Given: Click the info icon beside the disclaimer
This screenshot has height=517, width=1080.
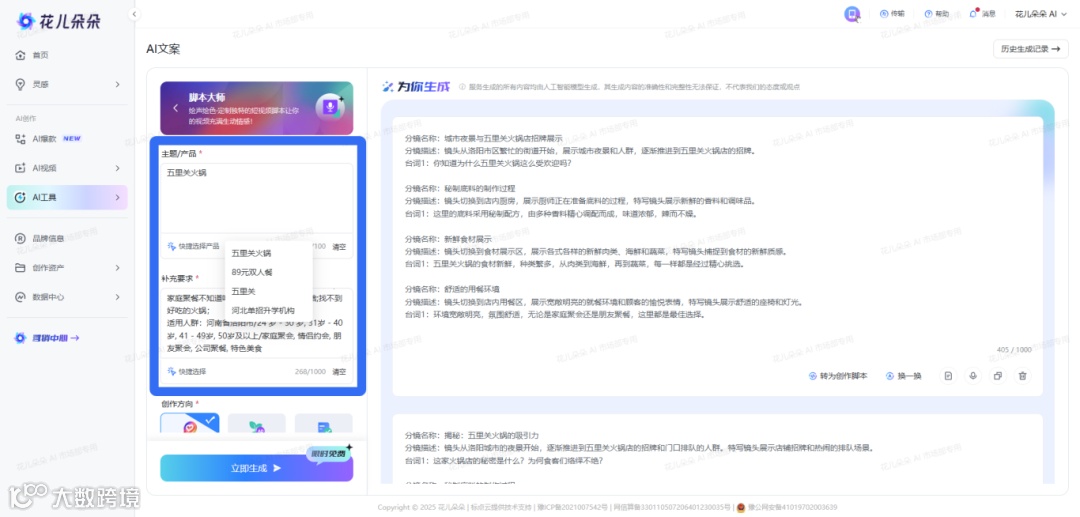Looking at the screenshot, I should tap(462, 87).
